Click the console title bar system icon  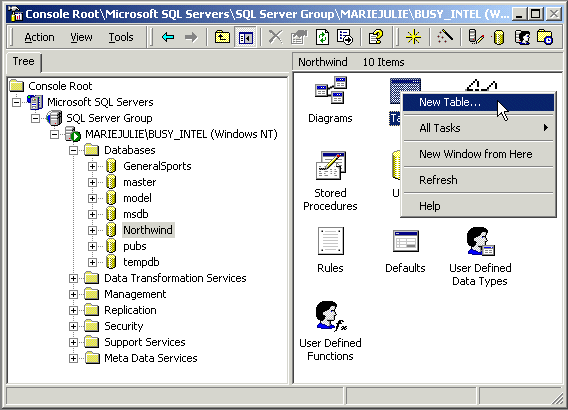coord(16,14)
